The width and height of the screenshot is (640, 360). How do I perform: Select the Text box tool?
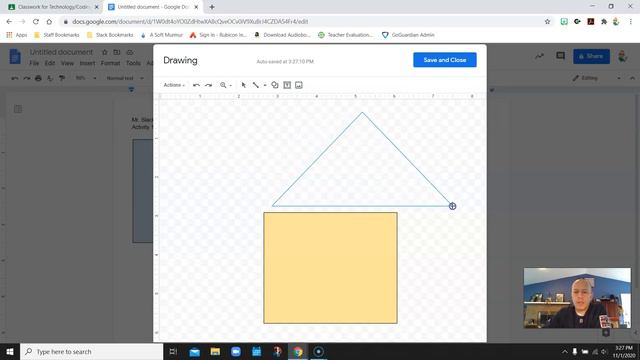[287, 85]
